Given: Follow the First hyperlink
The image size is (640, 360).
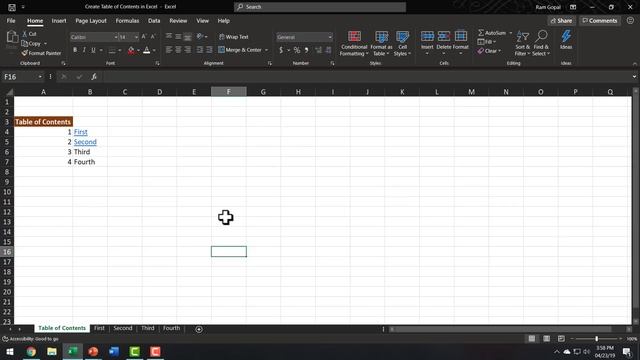Looking at the screenshot, I should (x=80, y=132).
